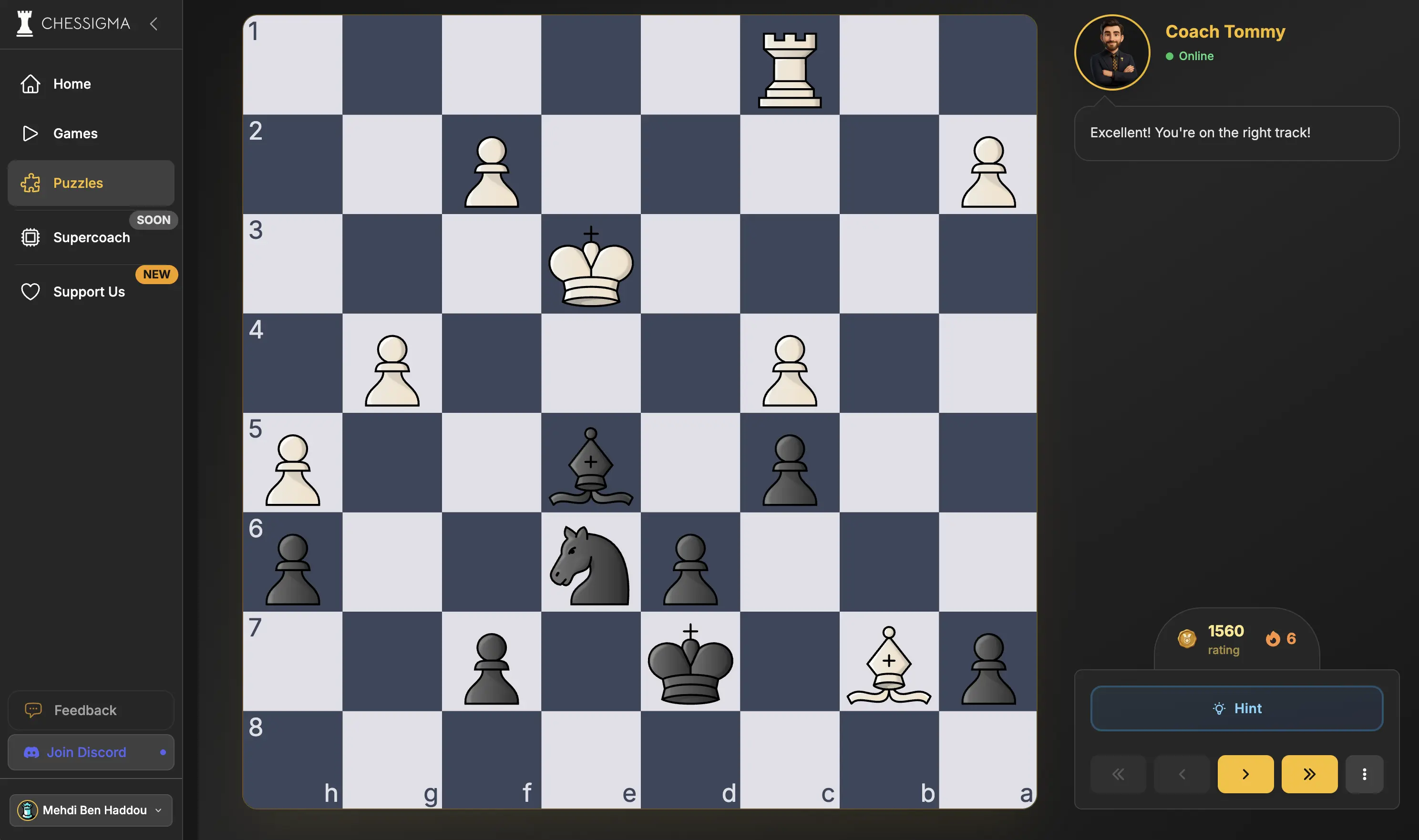Expand the Mehdi Ben Haddou account menu

(x=91, y=810)
